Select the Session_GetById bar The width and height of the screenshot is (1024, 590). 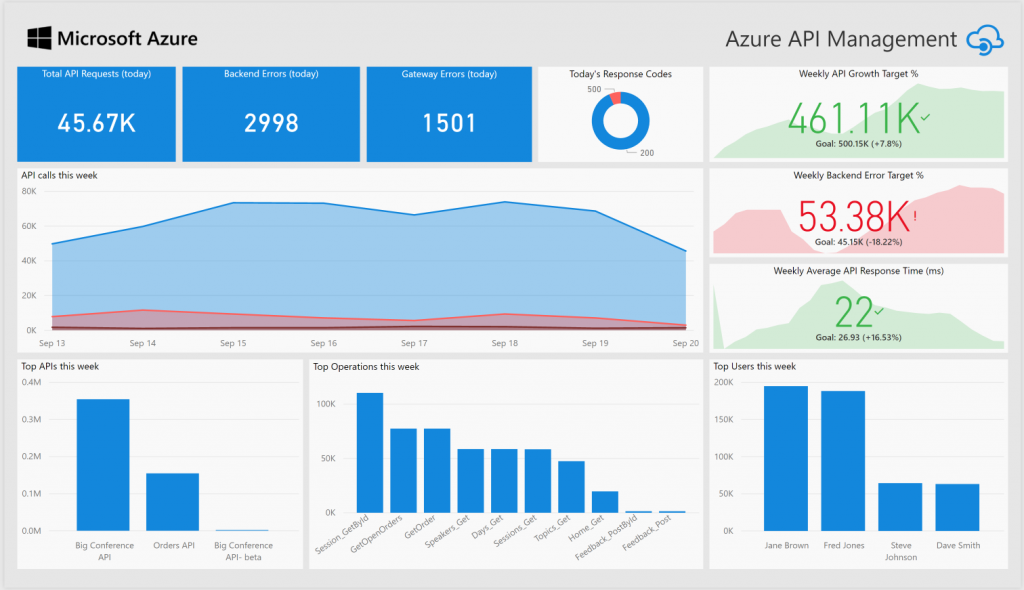point(370,453)
